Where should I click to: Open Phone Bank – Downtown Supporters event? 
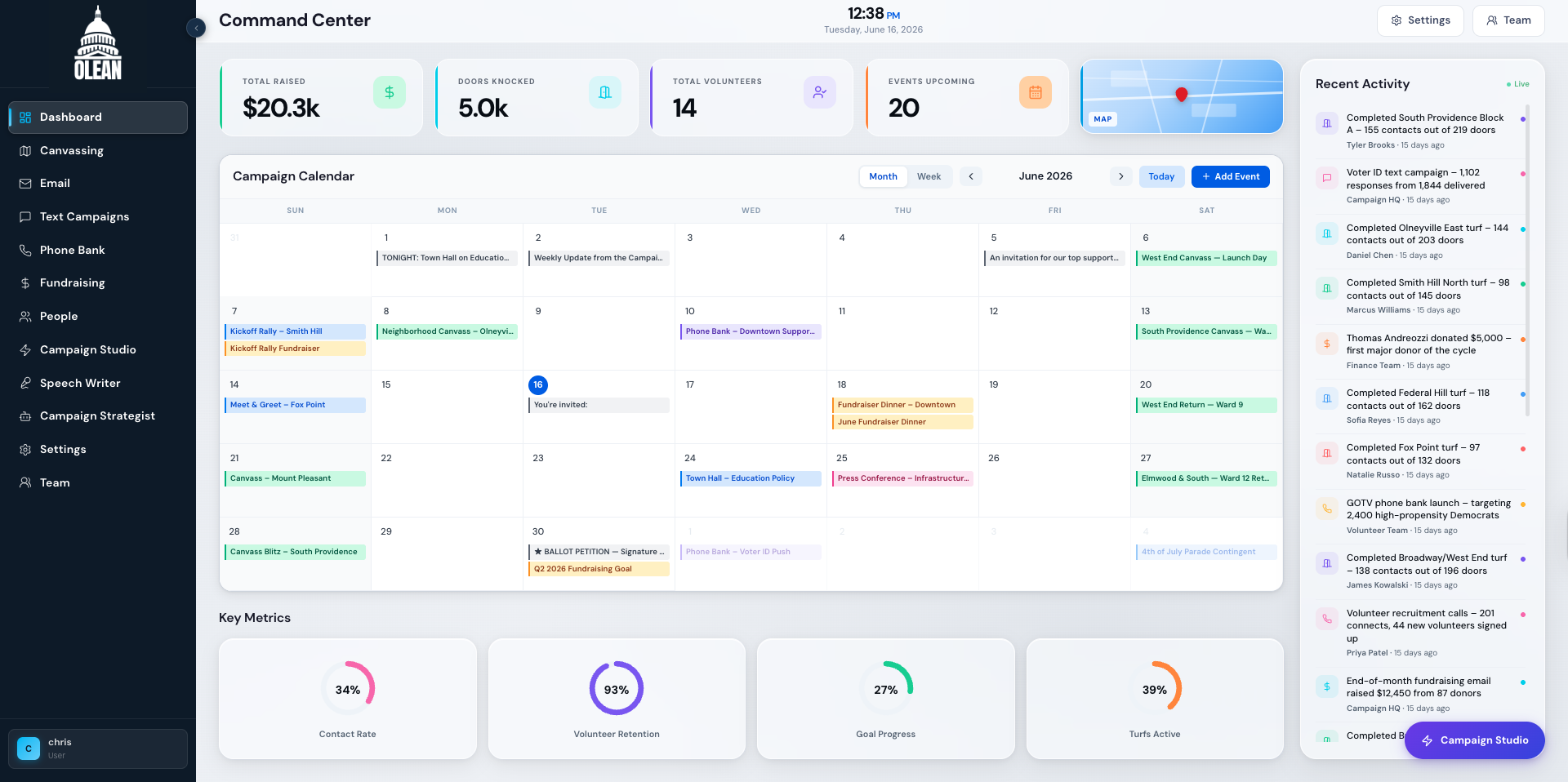(751, 331)
